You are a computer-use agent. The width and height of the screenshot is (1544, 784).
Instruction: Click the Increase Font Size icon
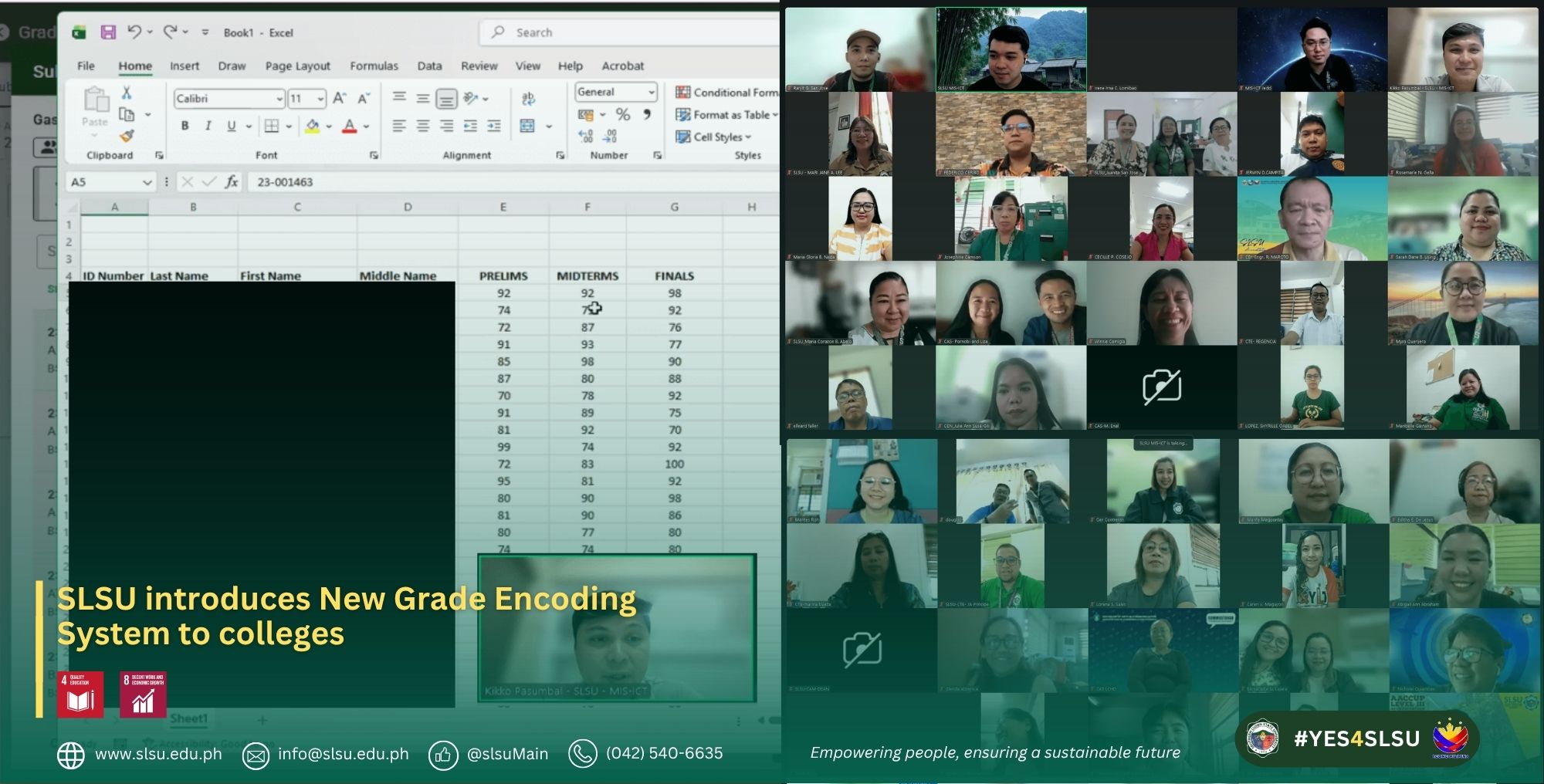[x=339, y=98]
